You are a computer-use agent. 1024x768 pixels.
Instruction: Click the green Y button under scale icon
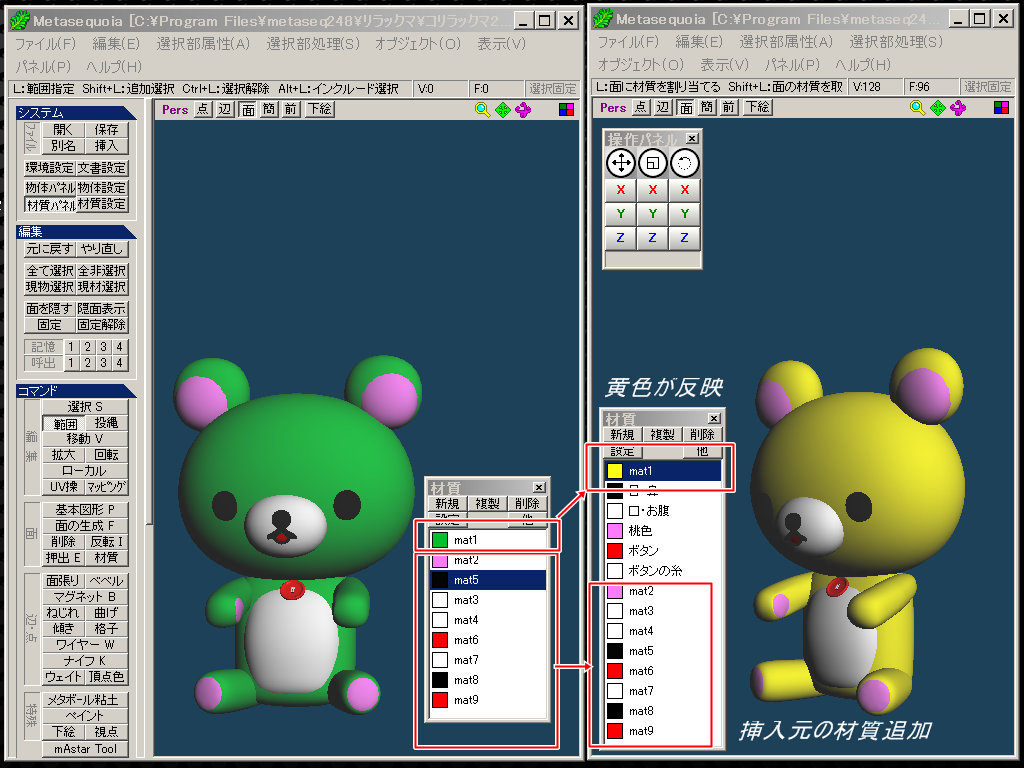(x=652, y=214)
